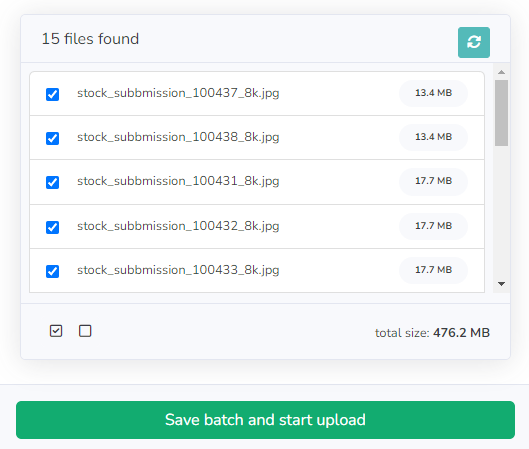The height and width of the screenshot is (449, 529).
Task: Click the scrollbar down arrow
Action: [501, 284]
